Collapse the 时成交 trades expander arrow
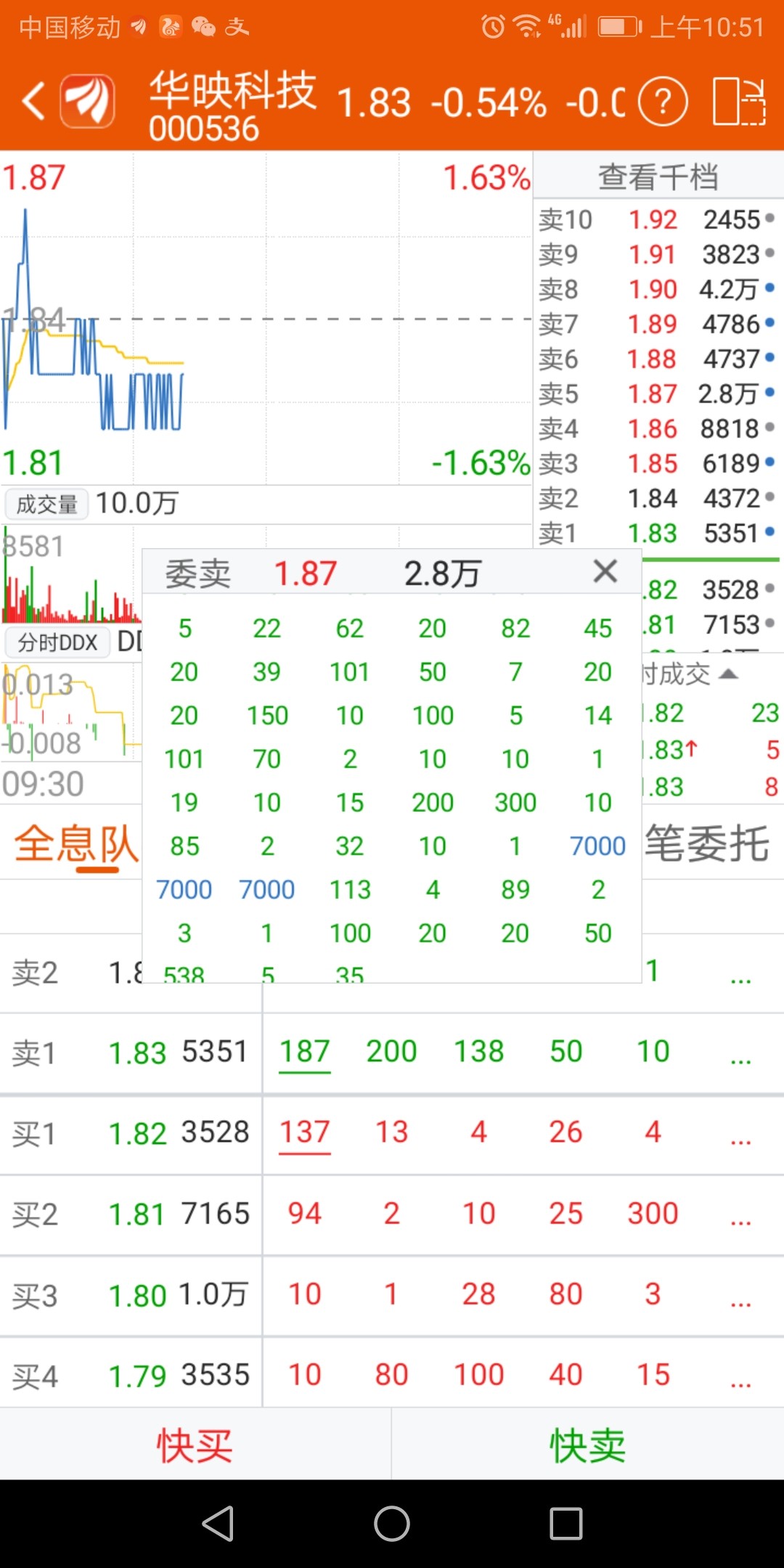 pyautogui.click(x=728, y=674)
